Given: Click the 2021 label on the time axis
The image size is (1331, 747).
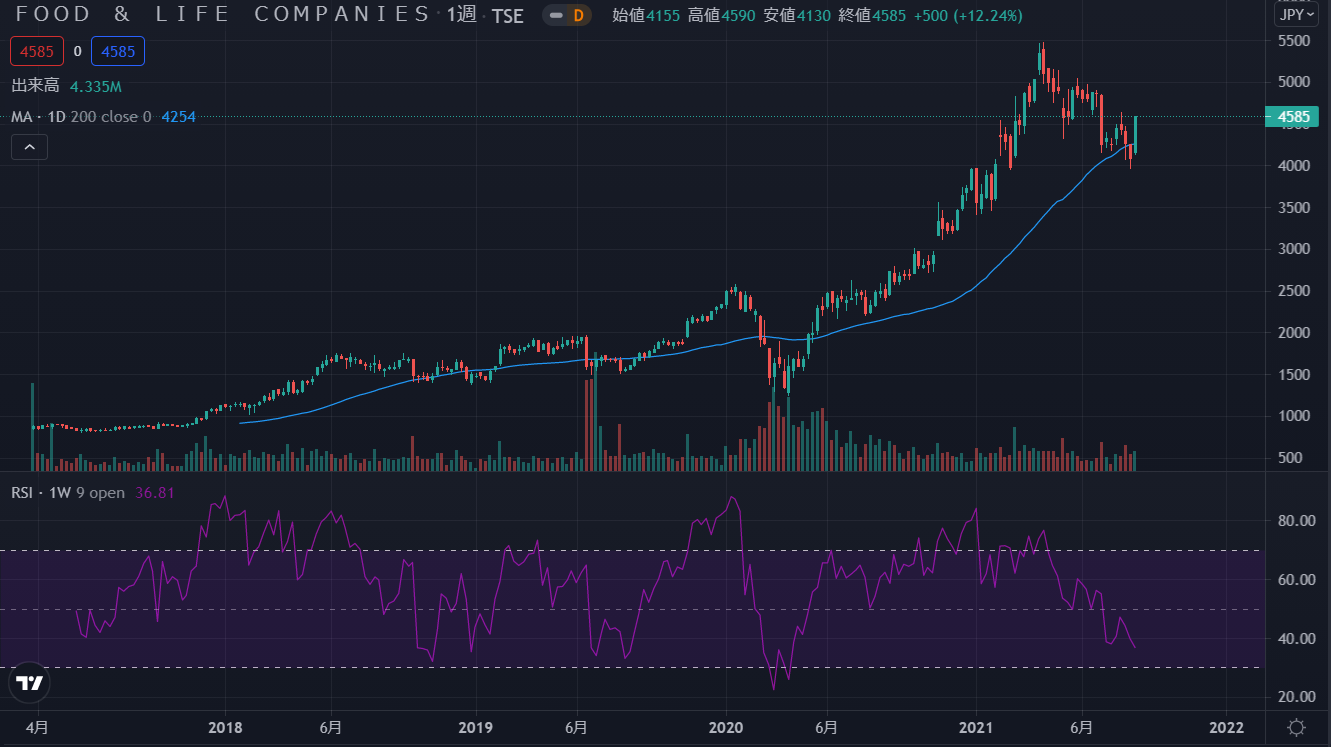Looking at the screenshot, I should (x=976, y=726).
